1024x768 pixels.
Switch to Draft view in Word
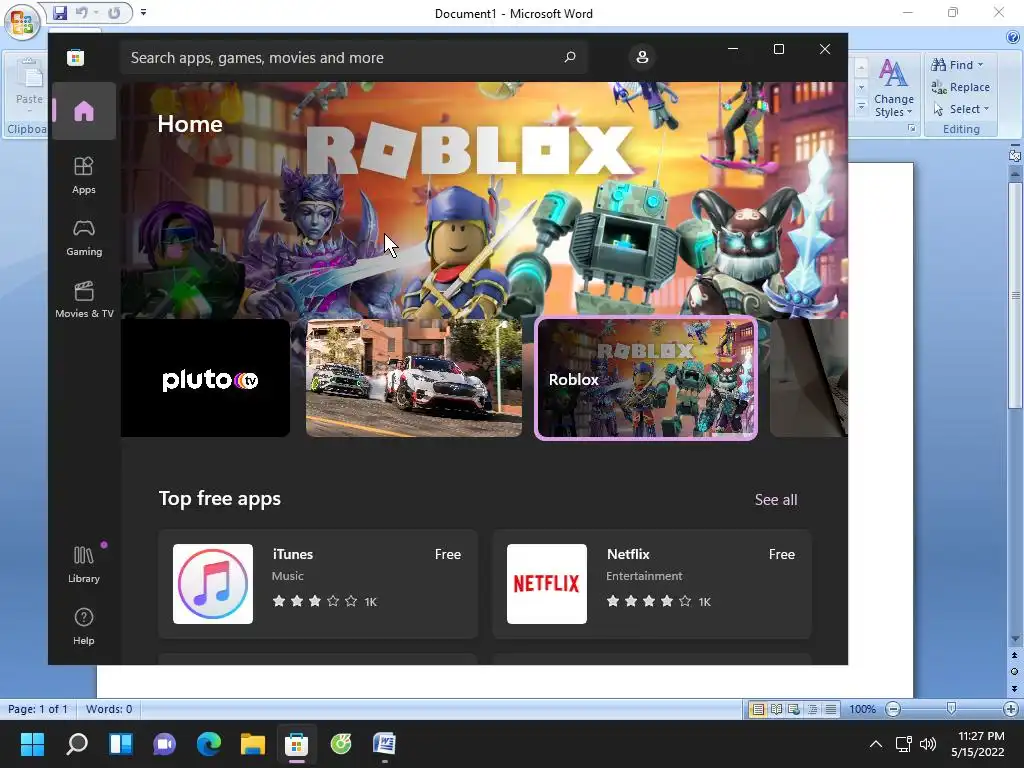[831, 709]
